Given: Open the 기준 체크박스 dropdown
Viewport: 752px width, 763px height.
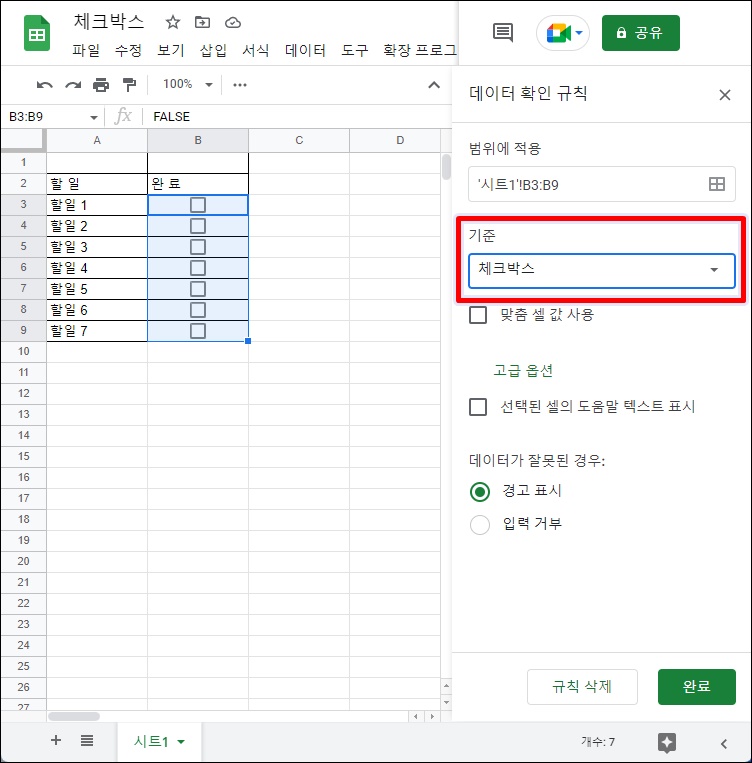Looking at the screenshot, I should click(x=602, y=271).
